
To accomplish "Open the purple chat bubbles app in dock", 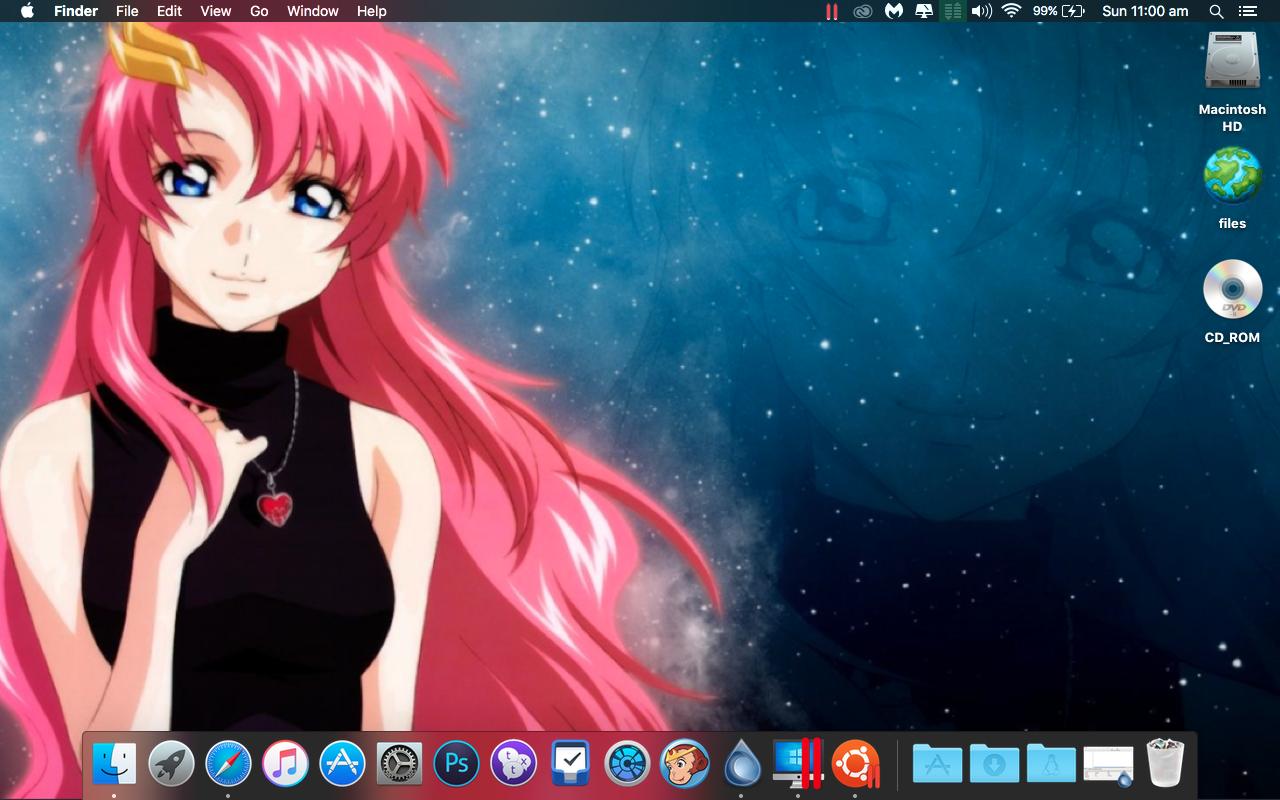I will (513, 764).
